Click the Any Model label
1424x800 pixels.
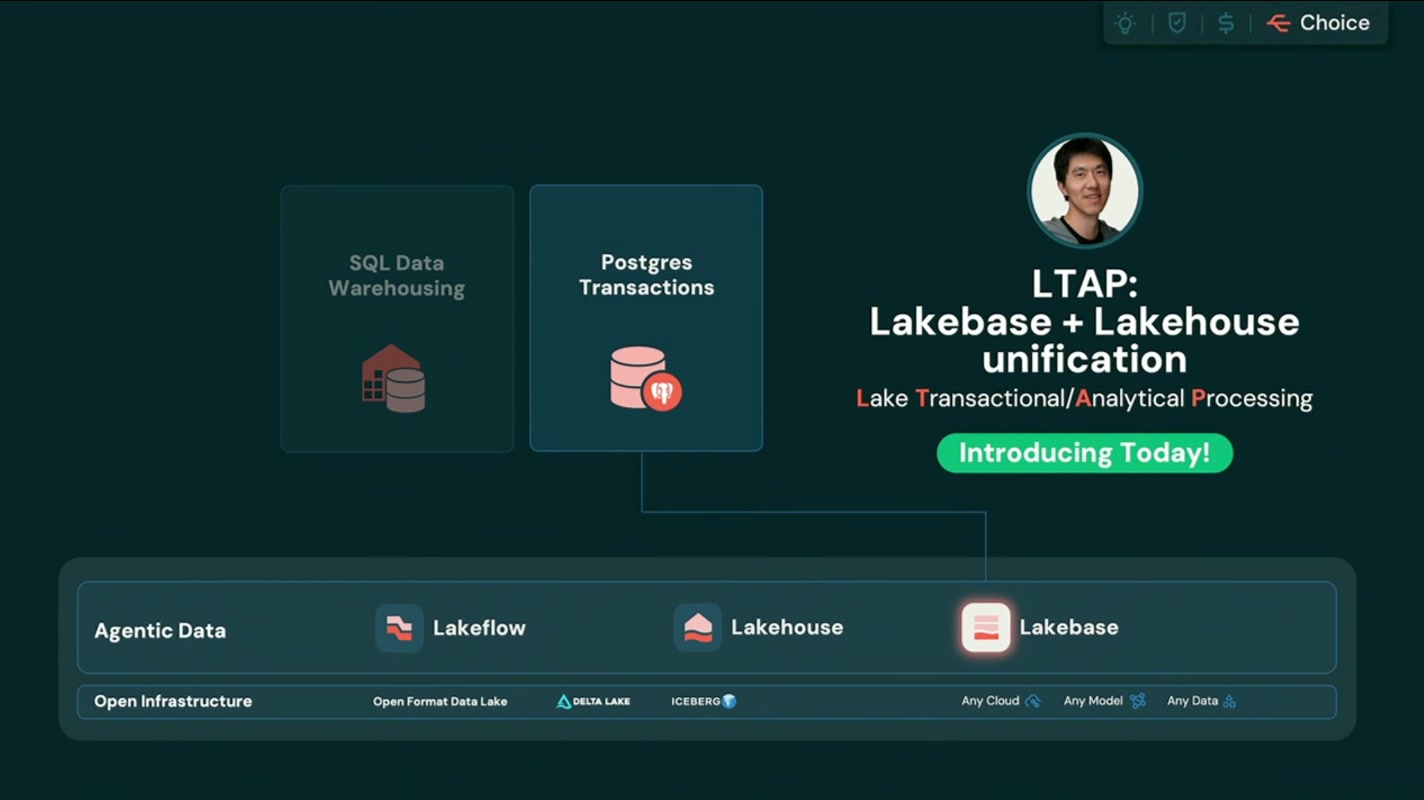click(x=1093, y=701)
